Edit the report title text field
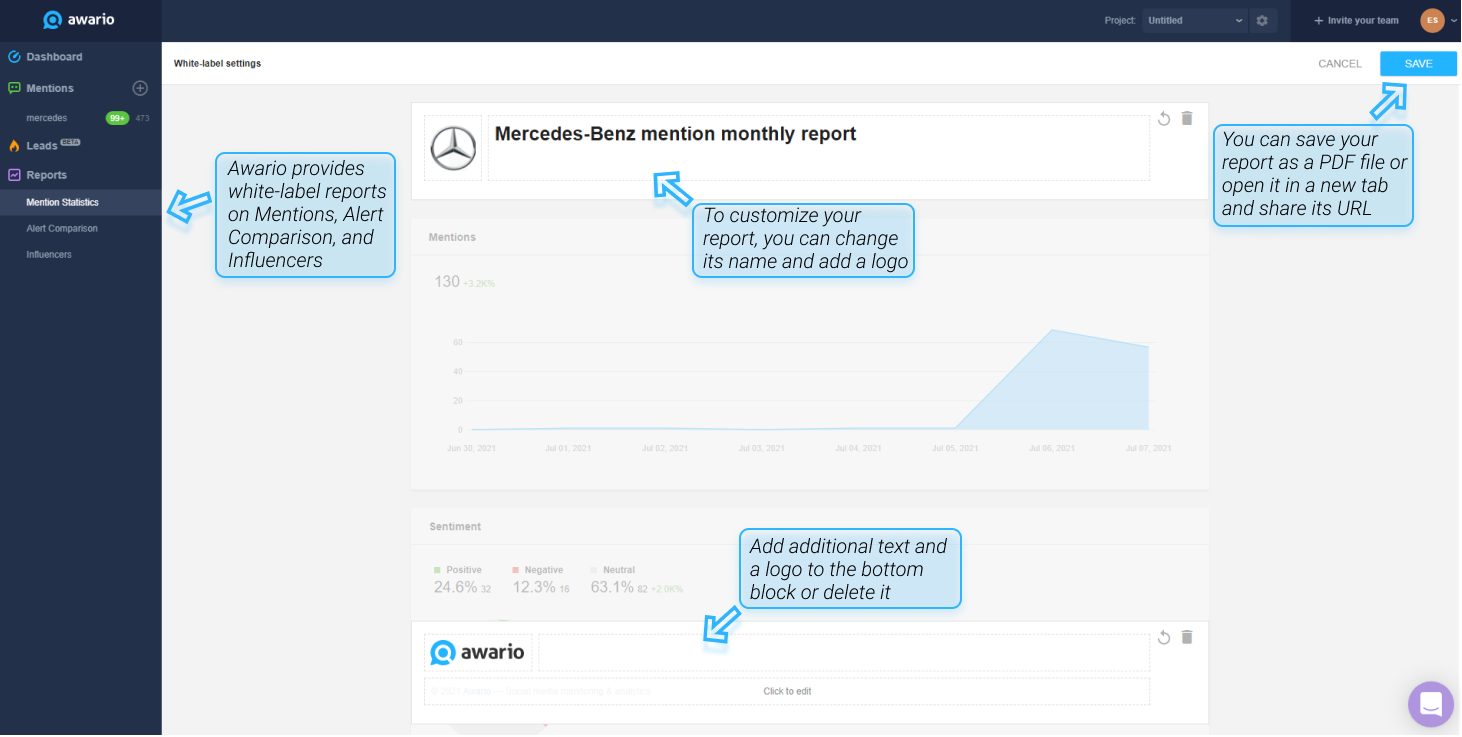This screenshot has height=737, width=1462. click(x=818, y=148)
